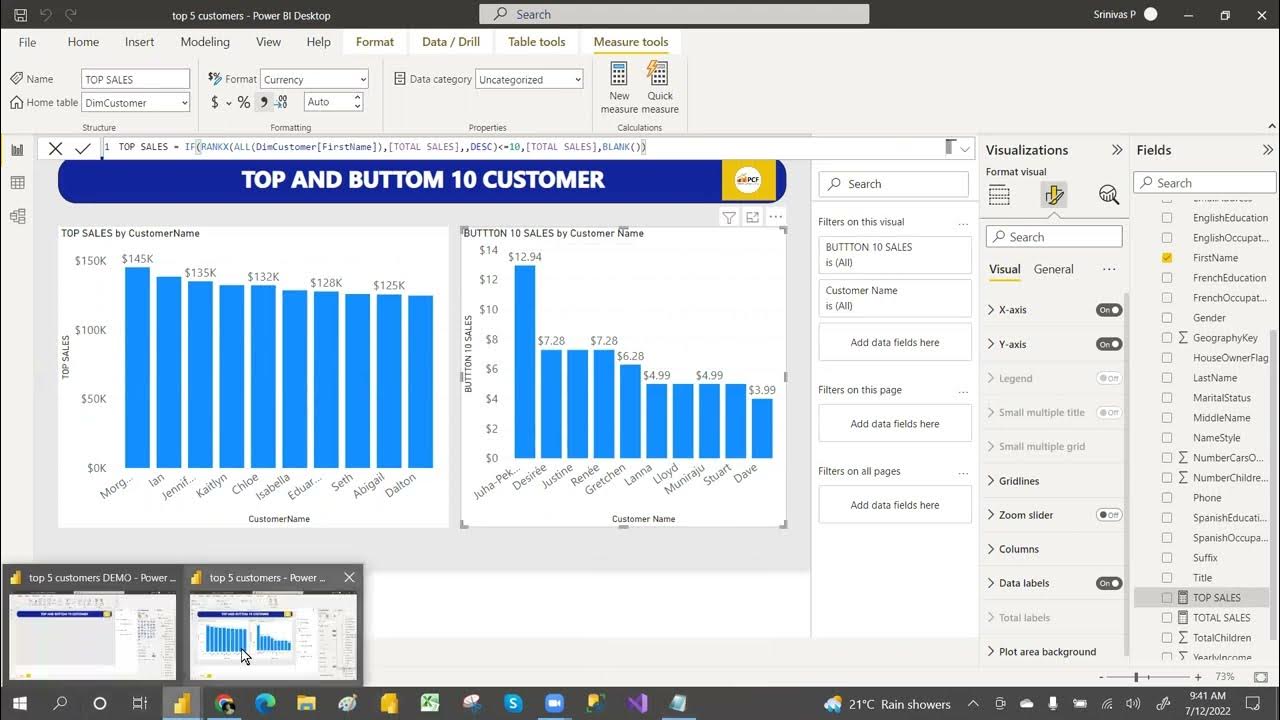This screenshot has height=720, width=1280.
Task: Turn on the Zoom slider toggle
Action: [1109, 515]
